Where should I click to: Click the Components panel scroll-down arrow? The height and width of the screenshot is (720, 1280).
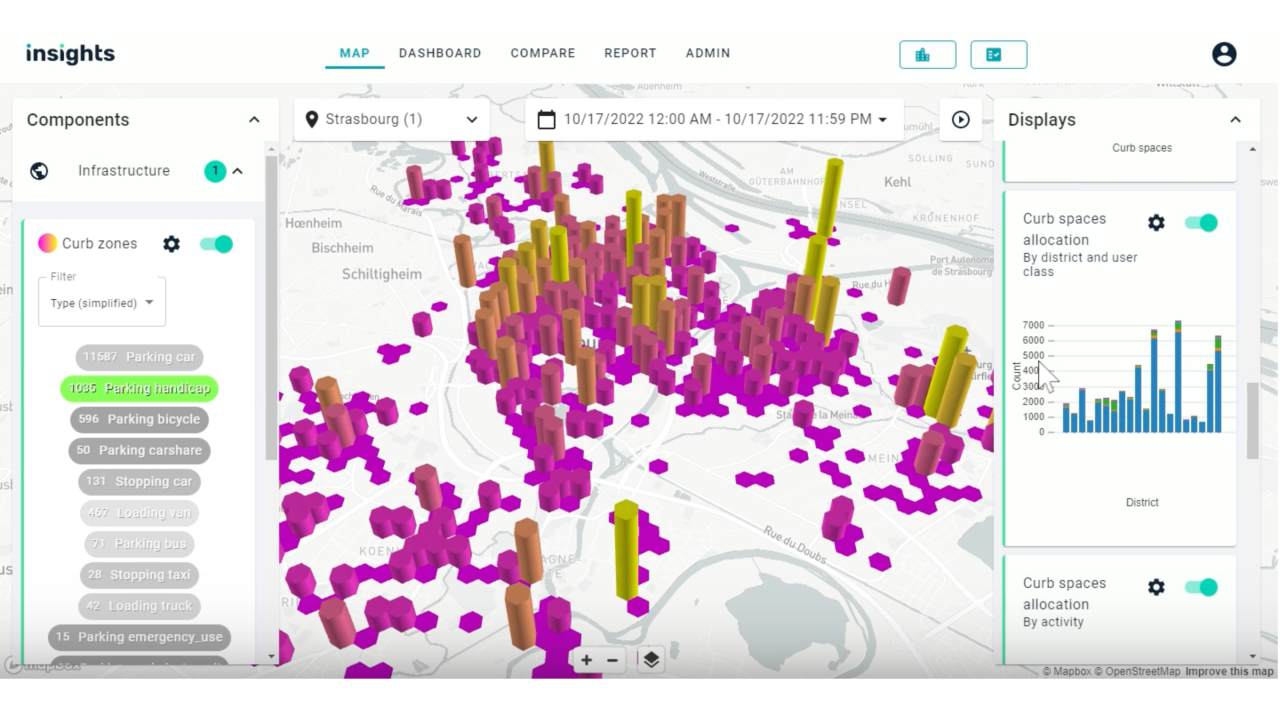pos(272,657)
